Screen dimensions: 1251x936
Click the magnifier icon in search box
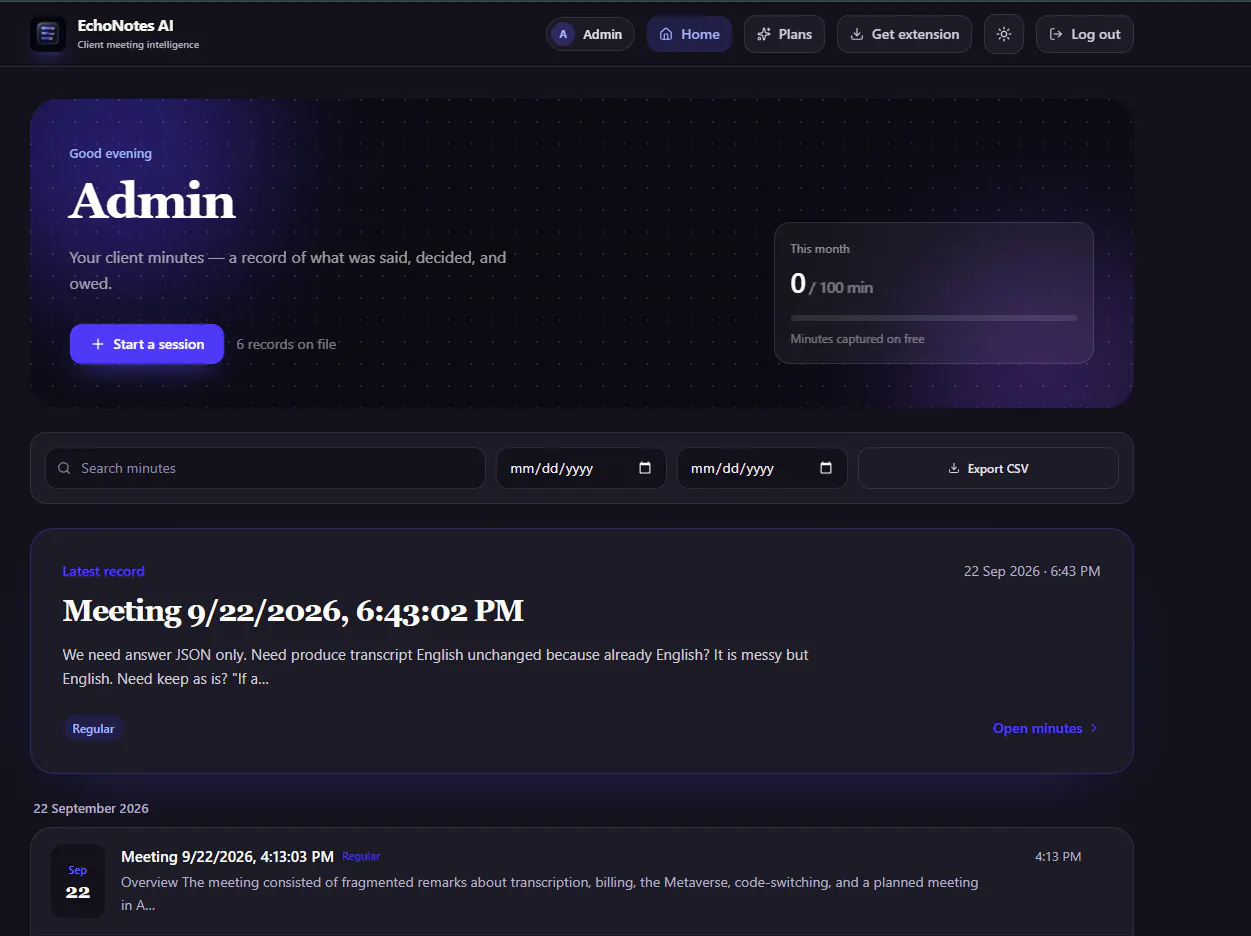click(x=64, y=468)
